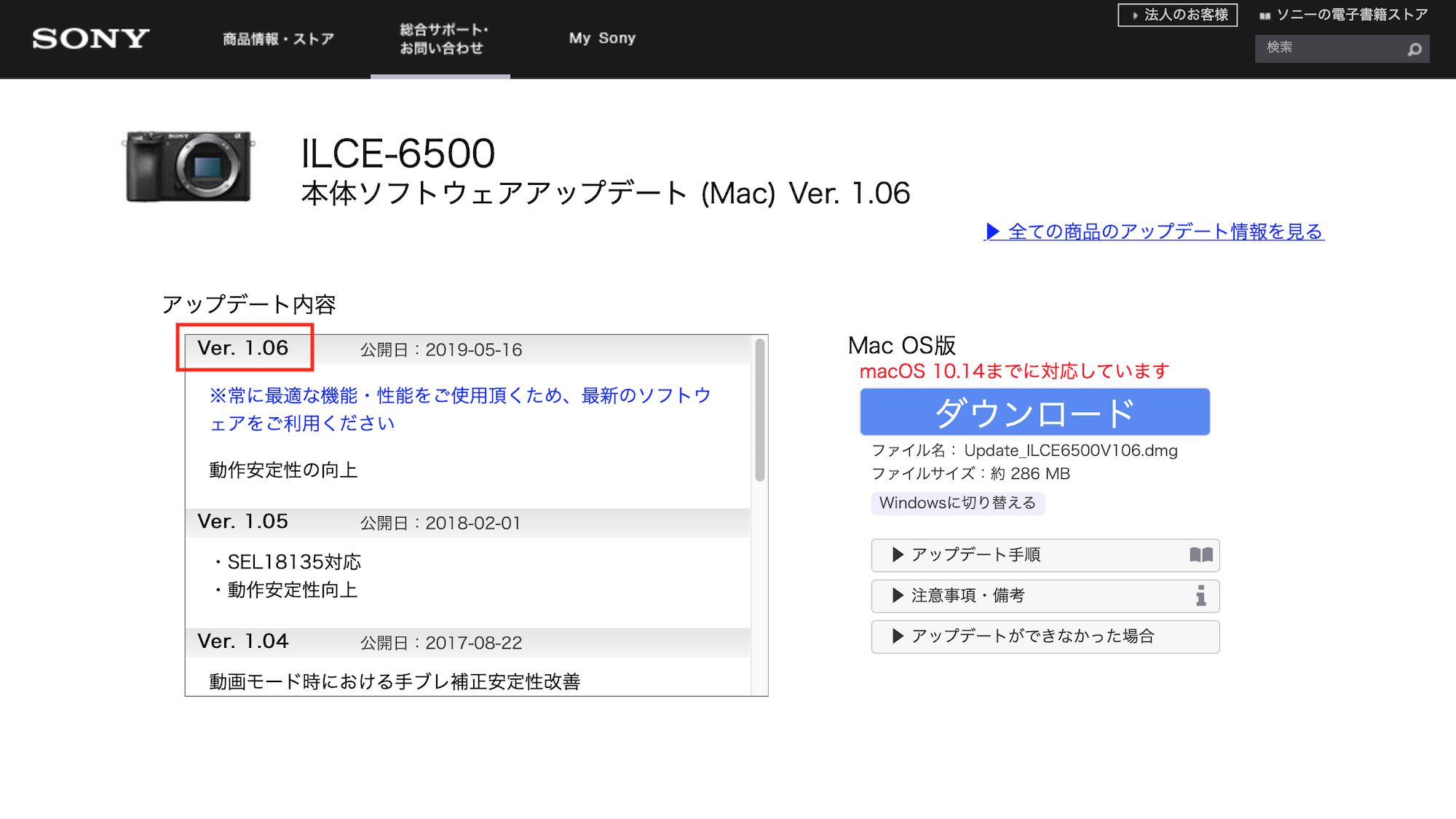Screen dimensions: 1456x819
Task: Click the search magnifier icon
Action: tap(1414, 50)
